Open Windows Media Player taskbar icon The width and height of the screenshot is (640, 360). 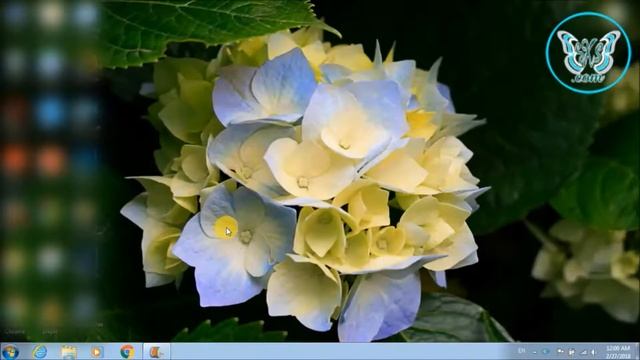tap(97, 351)
